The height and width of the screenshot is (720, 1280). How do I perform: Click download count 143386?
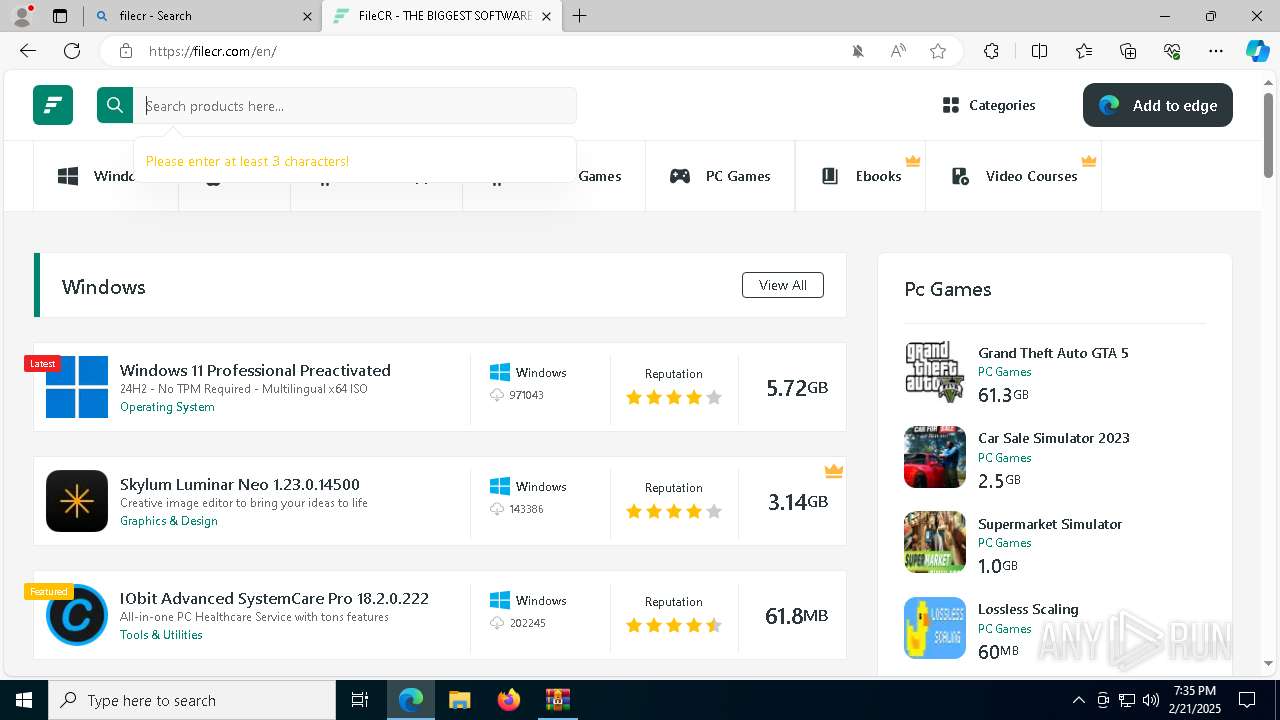(x=526, y=509)
